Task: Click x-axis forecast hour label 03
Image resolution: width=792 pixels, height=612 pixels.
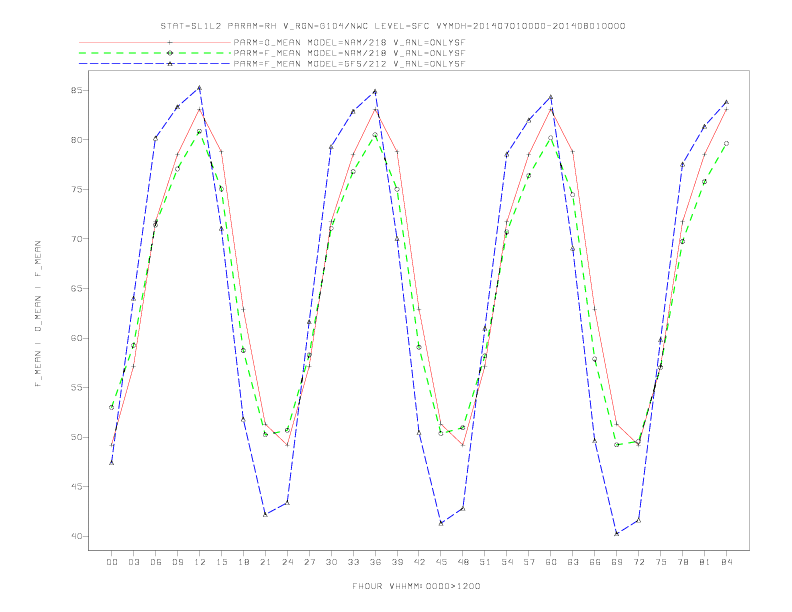Action: [133, 562]
